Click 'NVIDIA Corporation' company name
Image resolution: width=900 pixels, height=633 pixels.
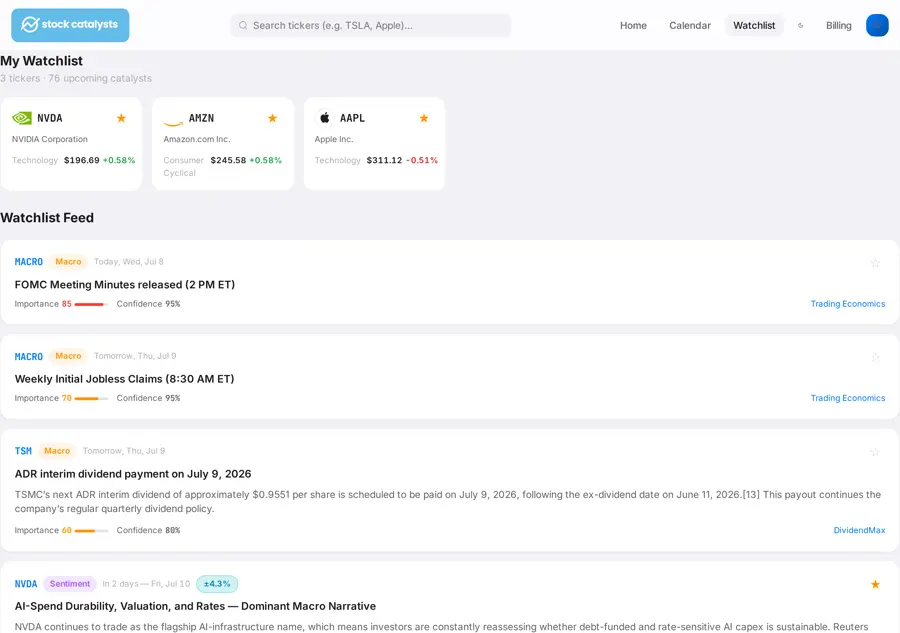(x=50, y=139)
